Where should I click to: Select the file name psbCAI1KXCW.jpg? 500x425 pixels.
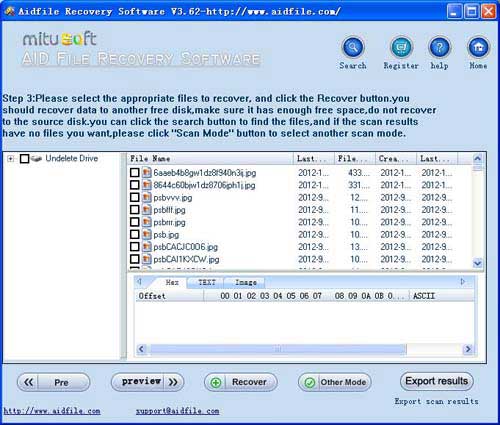click(x=186, y=259)
